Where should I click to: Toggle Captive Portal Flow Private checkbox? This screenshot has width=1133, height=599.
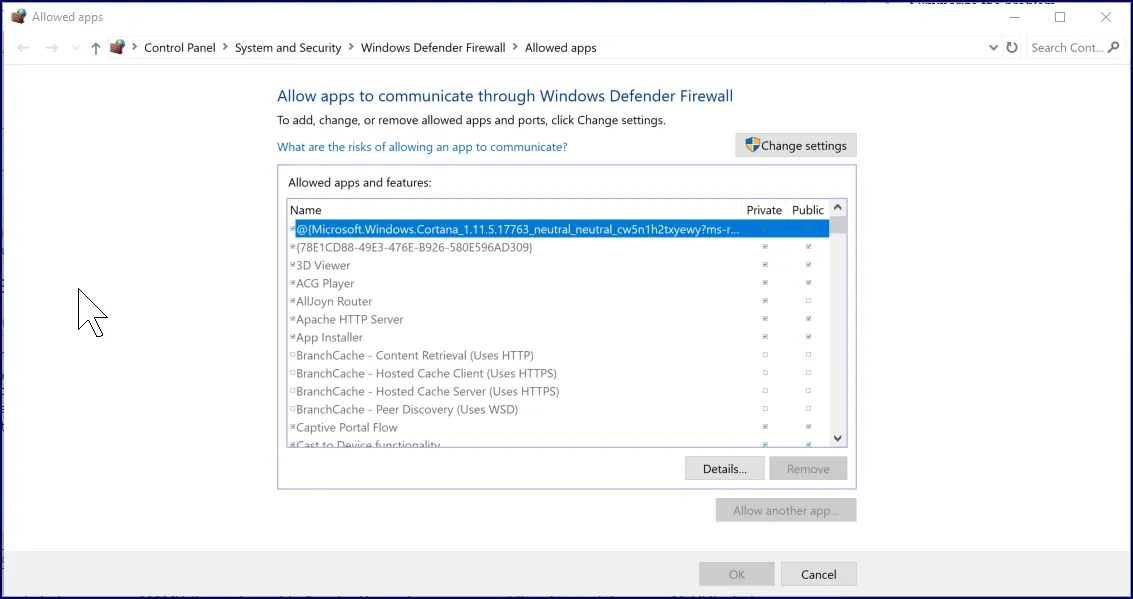765,427
